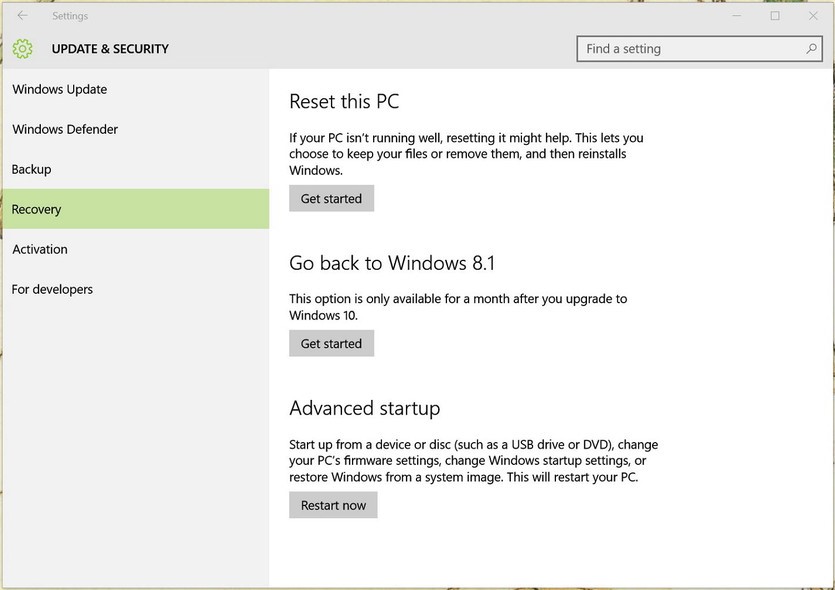Open the Windows Update section

(x=60, y=89)
